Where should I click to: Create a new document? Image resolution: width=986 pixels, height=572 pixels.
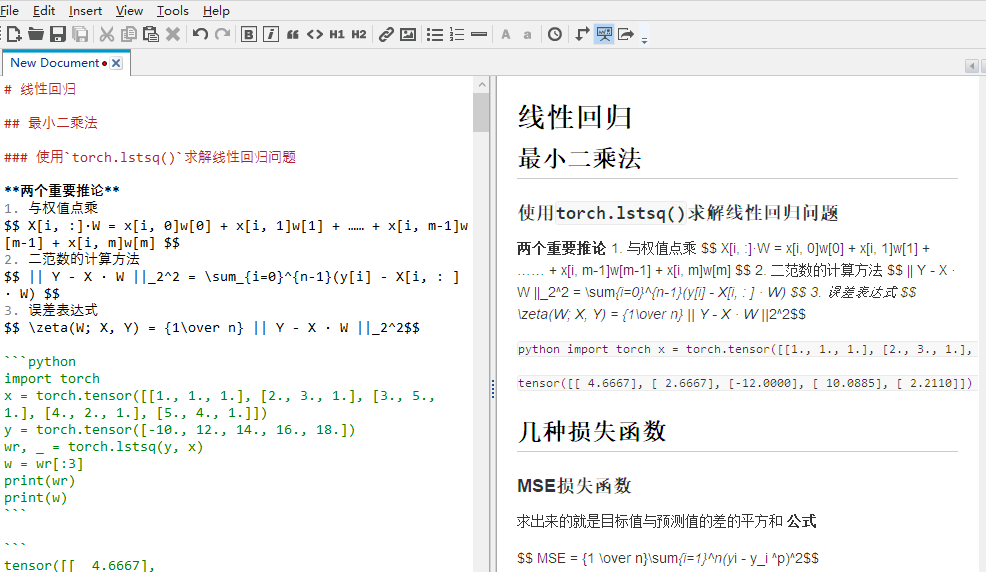(14, 34)
